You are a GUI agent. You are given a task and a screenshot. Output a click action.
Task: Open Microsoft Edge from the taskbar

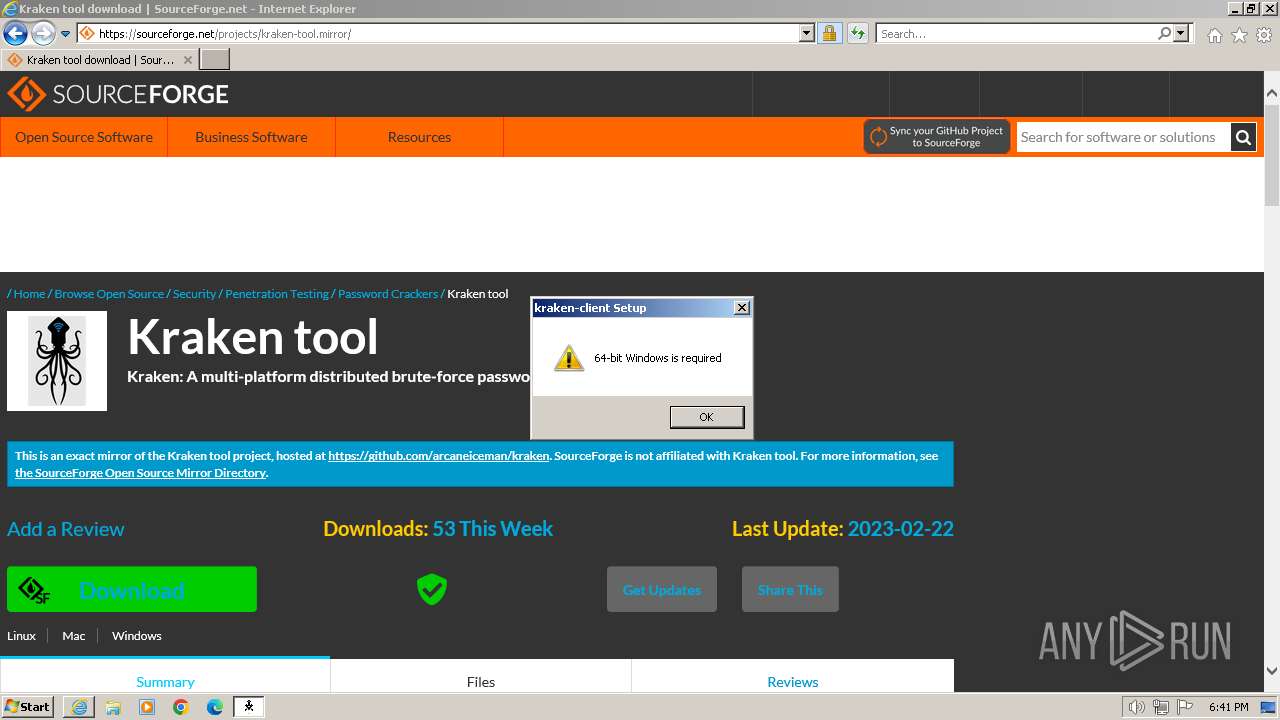tap(215, 707)
